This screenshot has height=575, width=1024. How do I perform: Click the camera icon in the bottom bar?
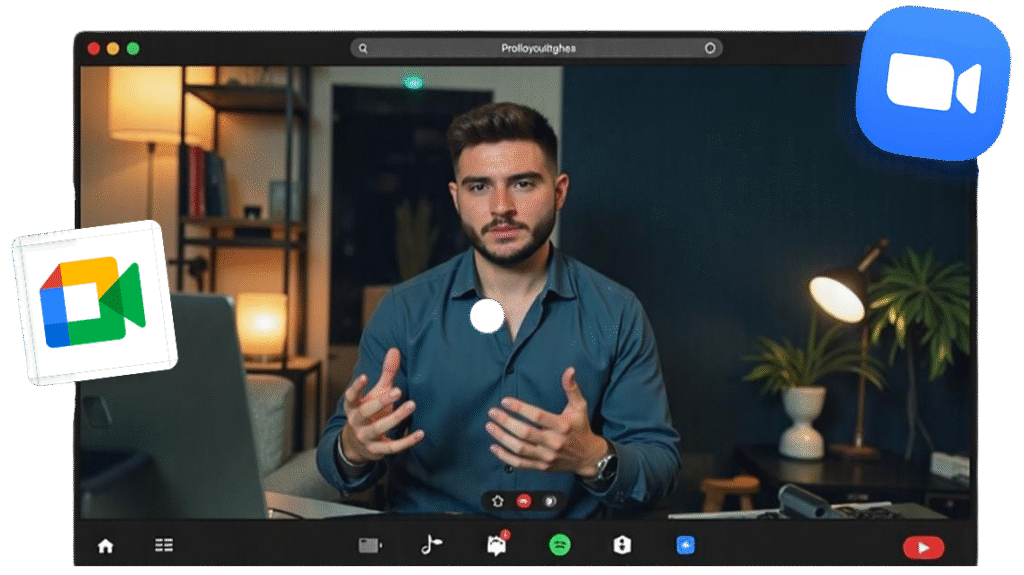[370, 545]
